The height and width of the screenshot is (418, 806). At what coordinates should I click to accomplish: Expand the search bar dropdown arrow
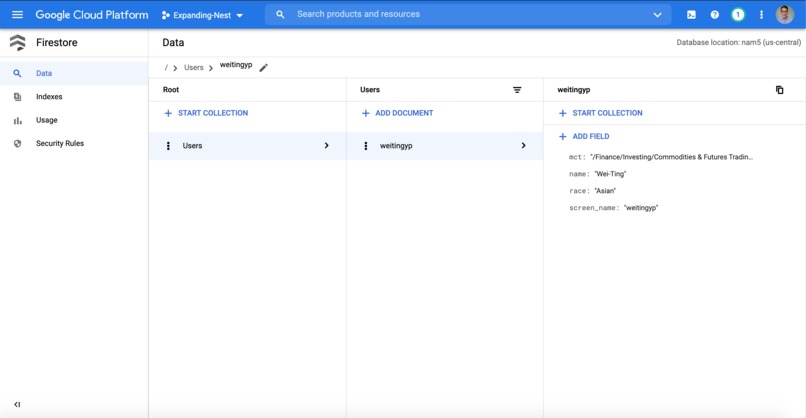click(x=657, y=15)
